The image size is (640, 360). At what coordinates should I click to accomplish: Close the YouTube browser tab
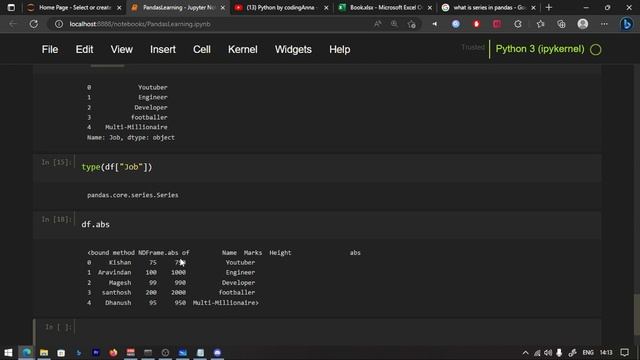pyautogui.click(x=326, y=7)
